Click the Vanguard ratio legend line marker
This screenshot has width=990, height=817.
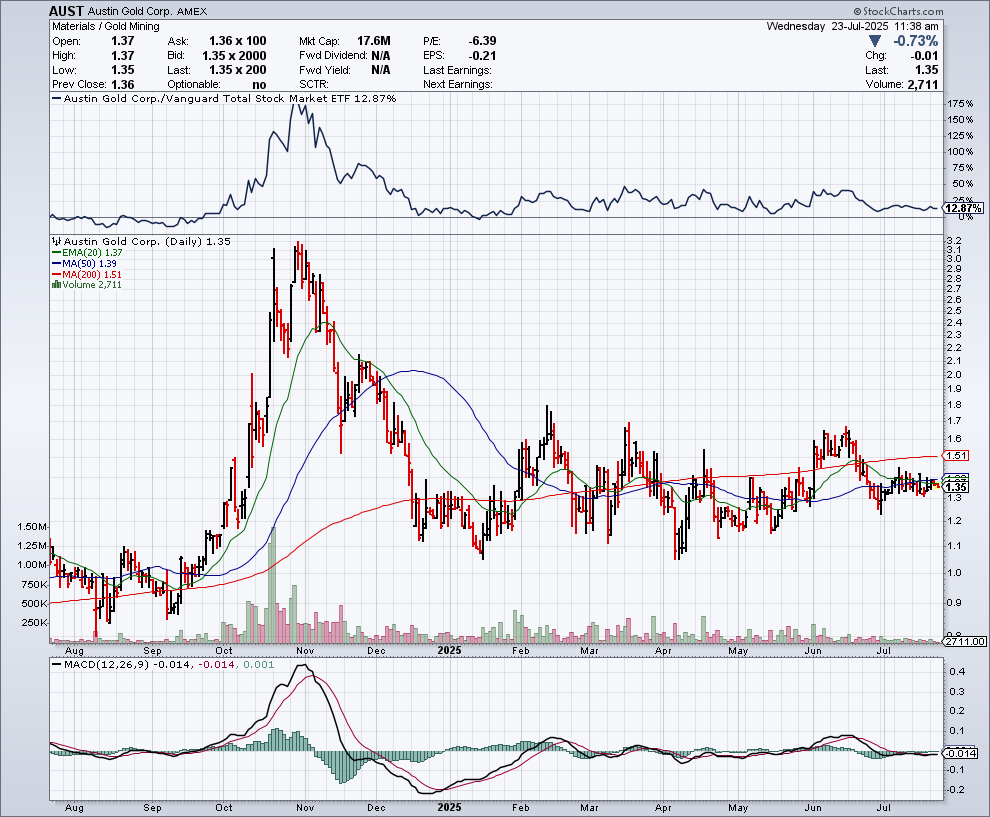(55, 99)
